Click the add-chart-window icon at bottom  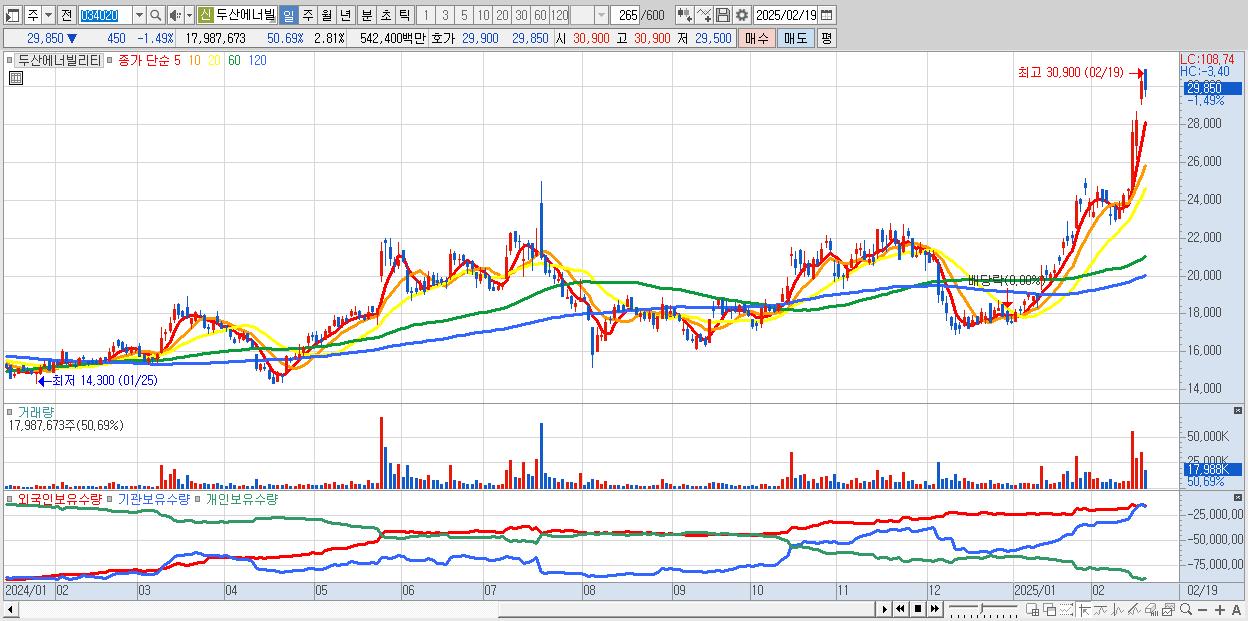coord(1032,610)
